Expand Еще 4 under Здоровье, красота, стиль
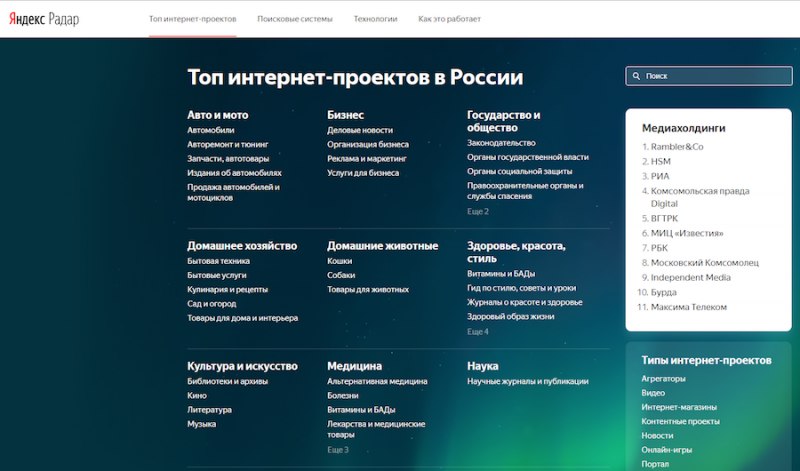Screen dimensions: 800x471 click(x=478, y=332)
